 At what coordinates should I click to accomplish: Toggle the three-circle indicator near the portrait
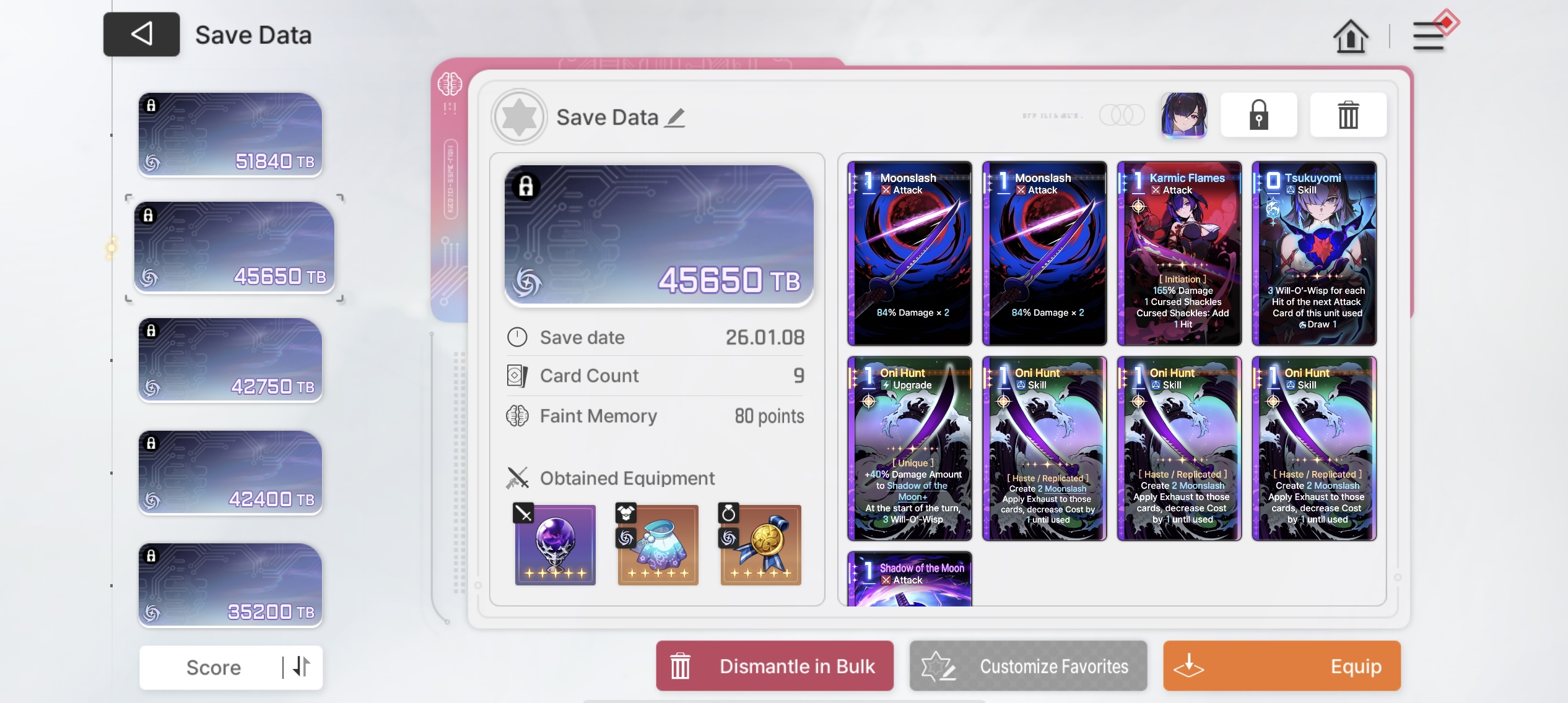(1122, 115)
